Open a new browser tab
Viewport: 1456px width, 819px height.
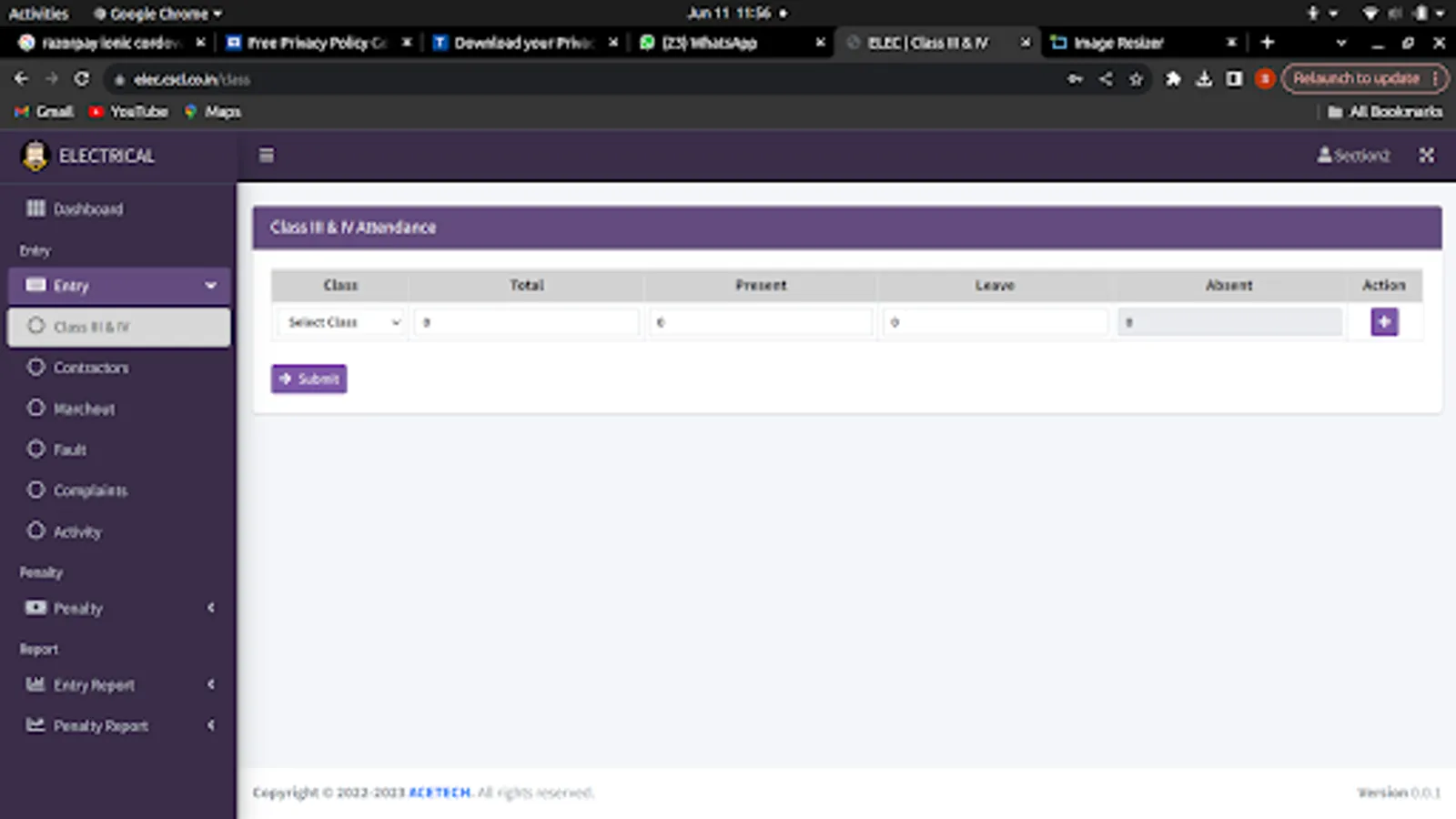[1268, 43]
